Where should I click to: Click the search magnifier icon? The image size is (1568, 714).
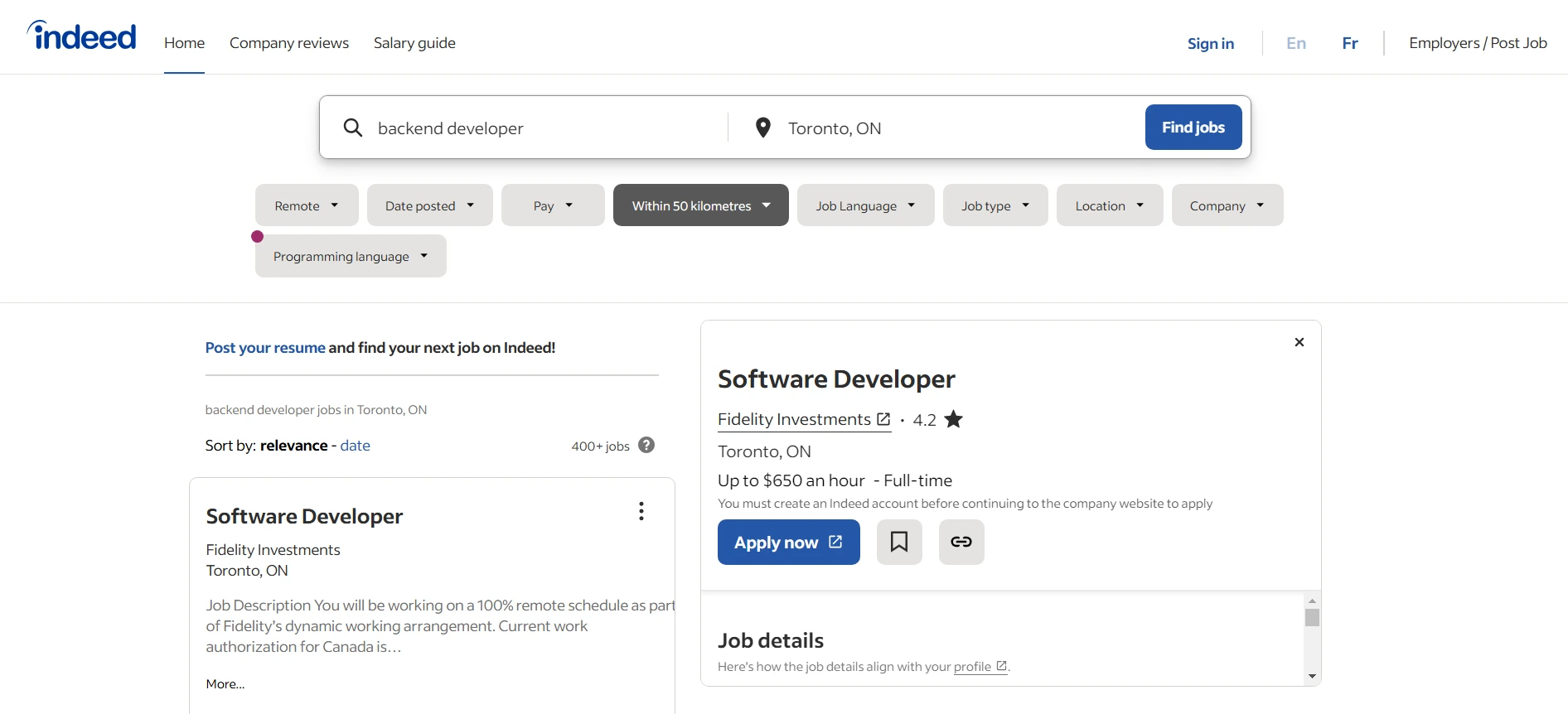tap(353, 128)
